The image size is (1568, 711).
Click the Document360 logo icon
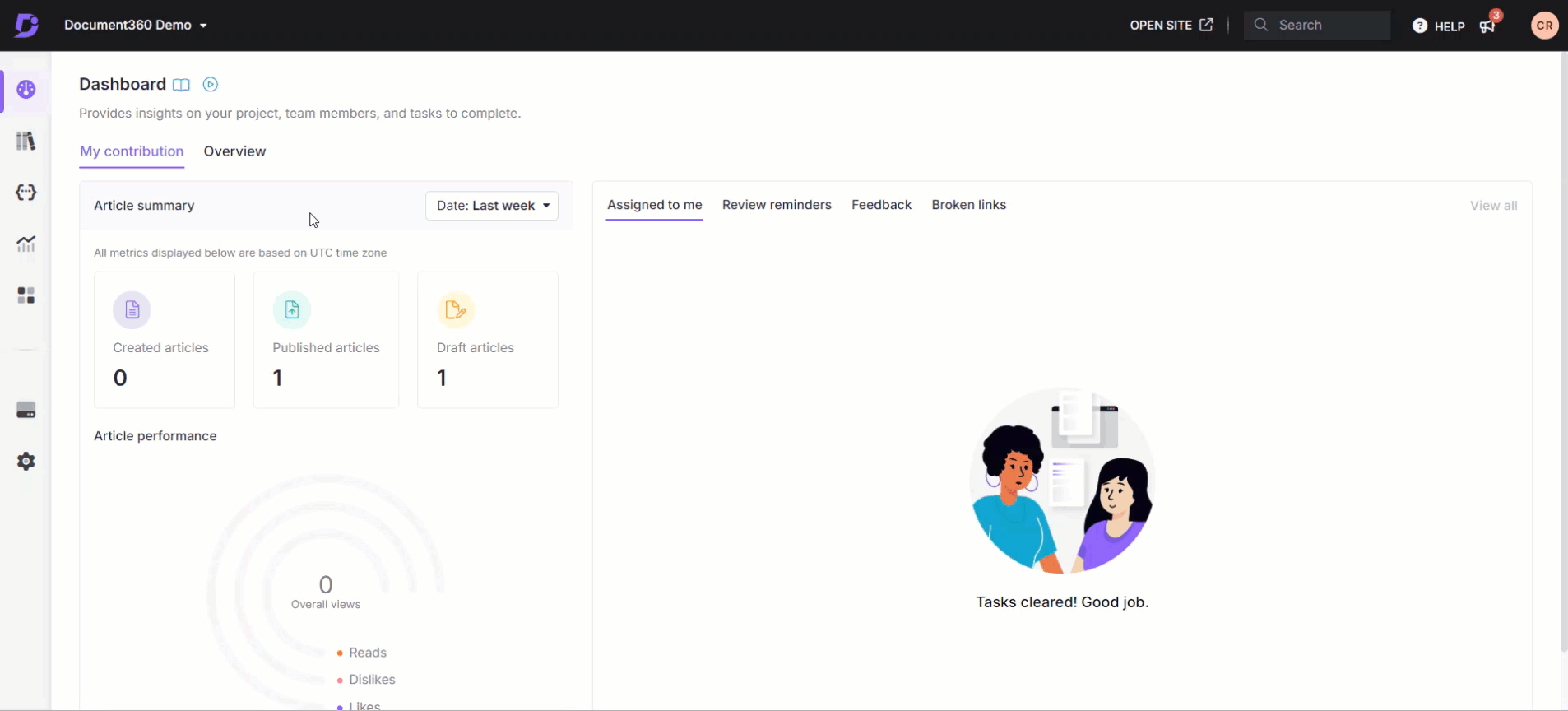coord(26,25)
